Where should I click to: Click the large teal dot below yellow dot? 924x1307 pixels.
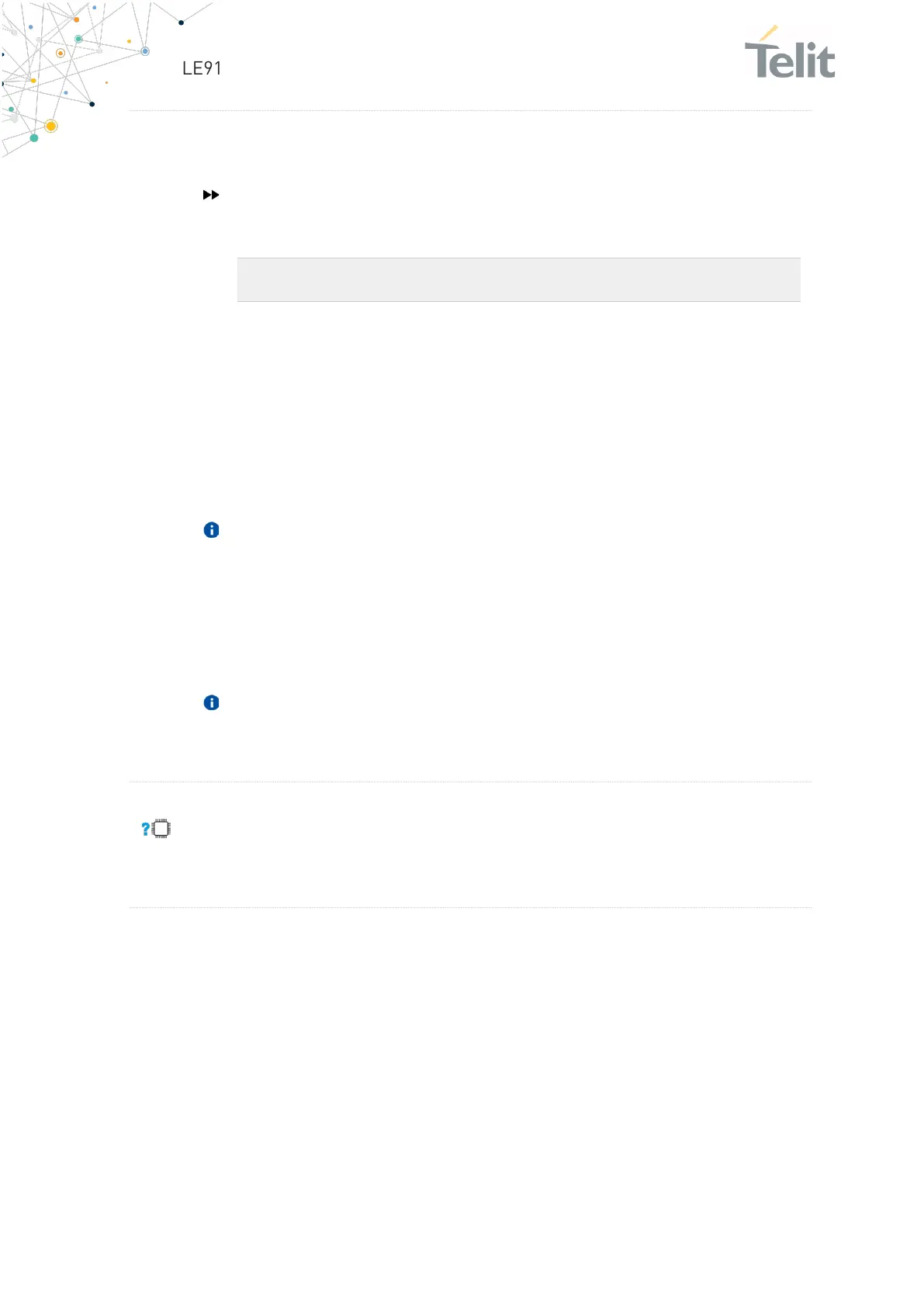34,138
